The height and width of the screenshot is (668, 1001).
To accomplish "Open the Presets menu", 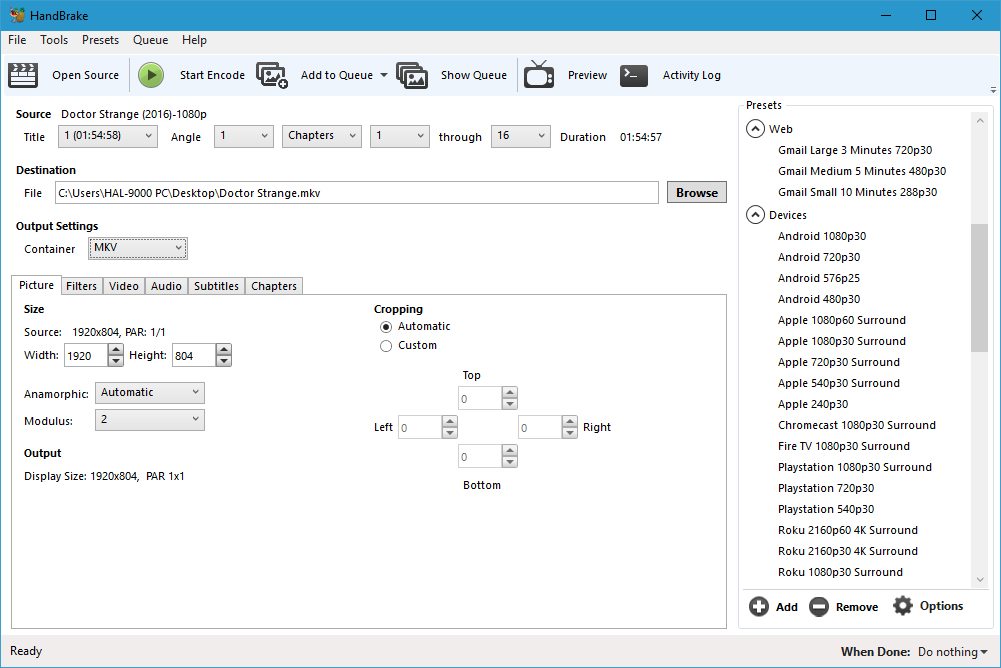I will (100, 40).
